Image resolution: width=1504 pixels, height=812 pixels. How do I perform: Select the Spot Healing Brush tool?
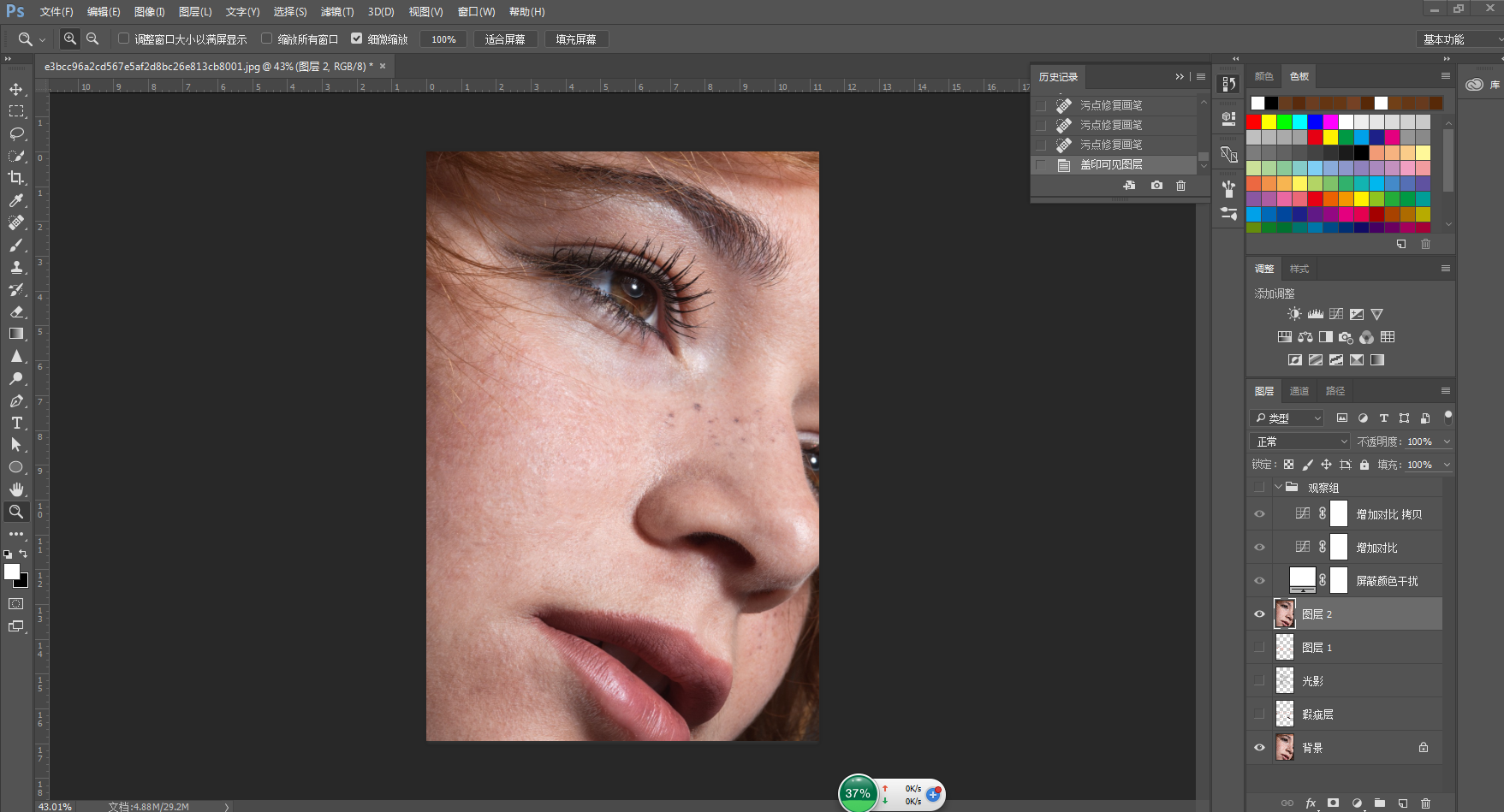coord(16,222)
